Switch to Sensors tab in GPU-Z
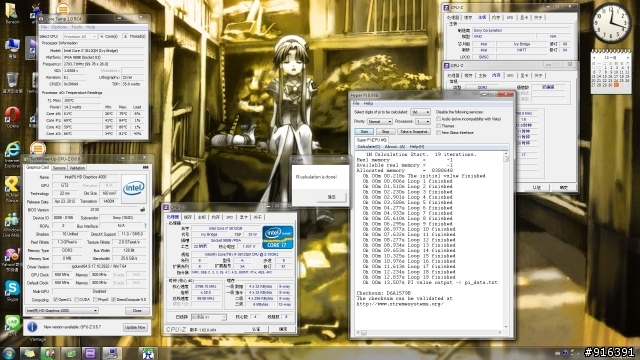The width and height of the screenshot is (640, 360). coord(59,168)
